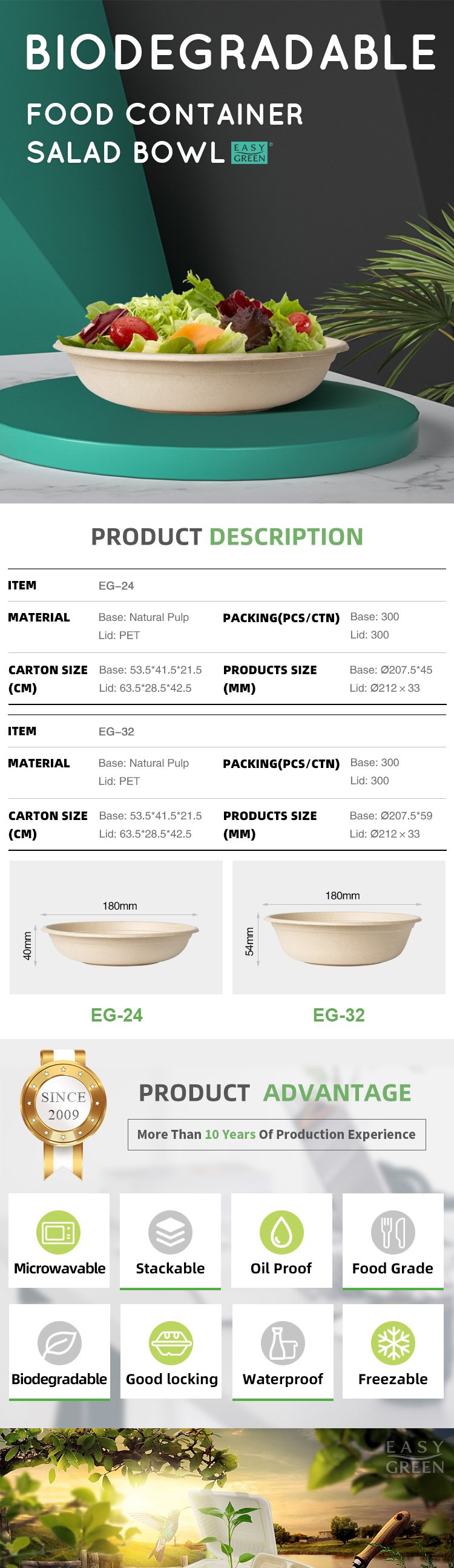Click the Product Description heading
The image size is (454, 1568).
[227, 537]
